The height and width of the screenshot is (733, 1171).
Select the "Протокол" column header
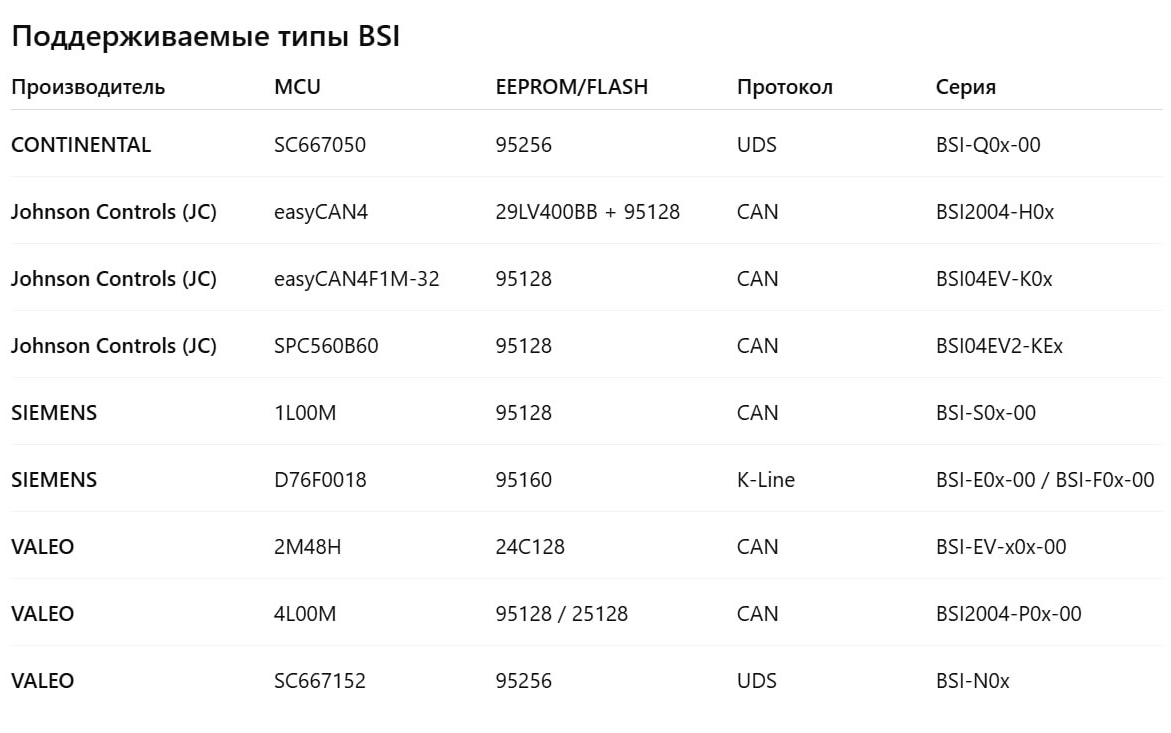coord(784,87)
